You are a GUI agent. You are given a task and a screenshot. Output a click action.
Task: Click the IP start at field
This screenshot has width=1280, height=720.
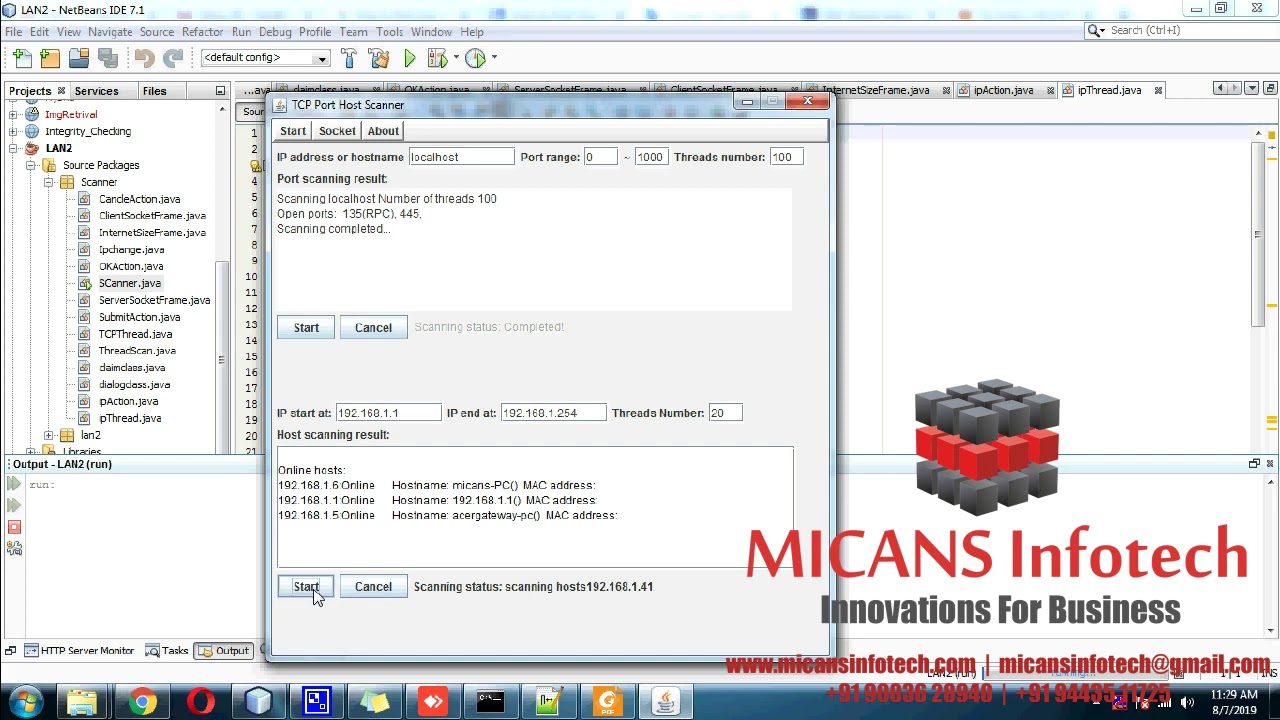[x=388, y=413]
